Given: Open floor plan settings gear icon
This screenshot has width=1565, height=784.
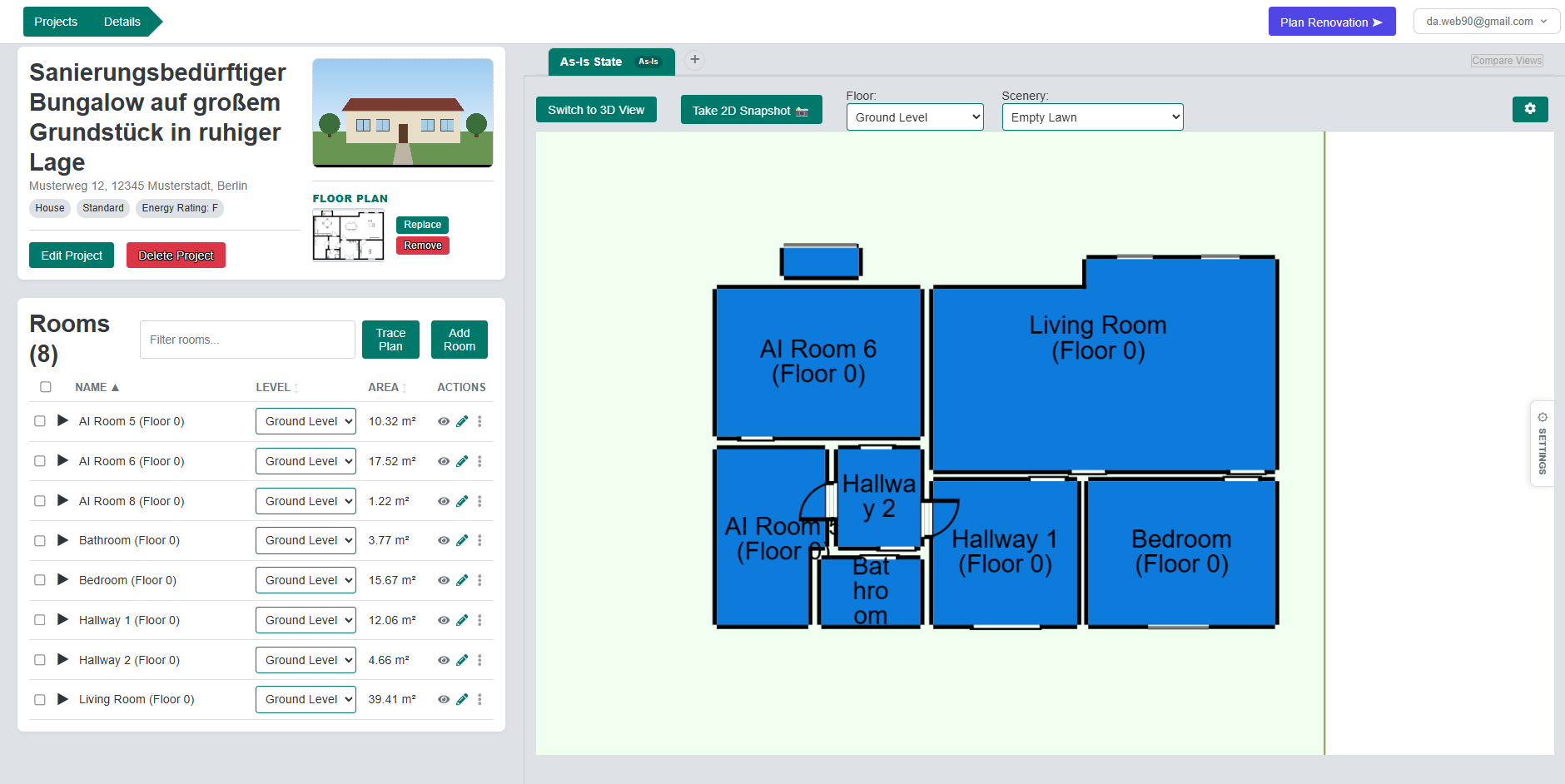Looking at the screenshot, I should tap(1530, 109).
